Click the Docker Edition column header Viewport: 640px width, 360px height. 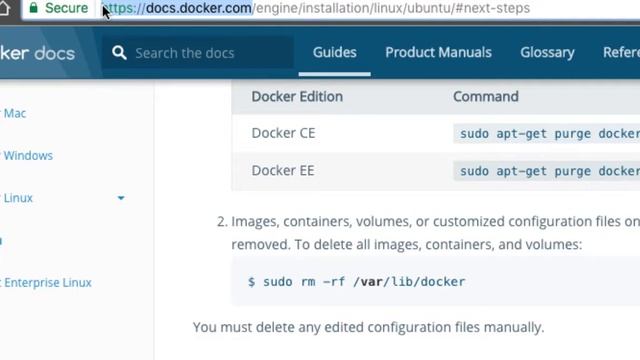tap(297, 97)
